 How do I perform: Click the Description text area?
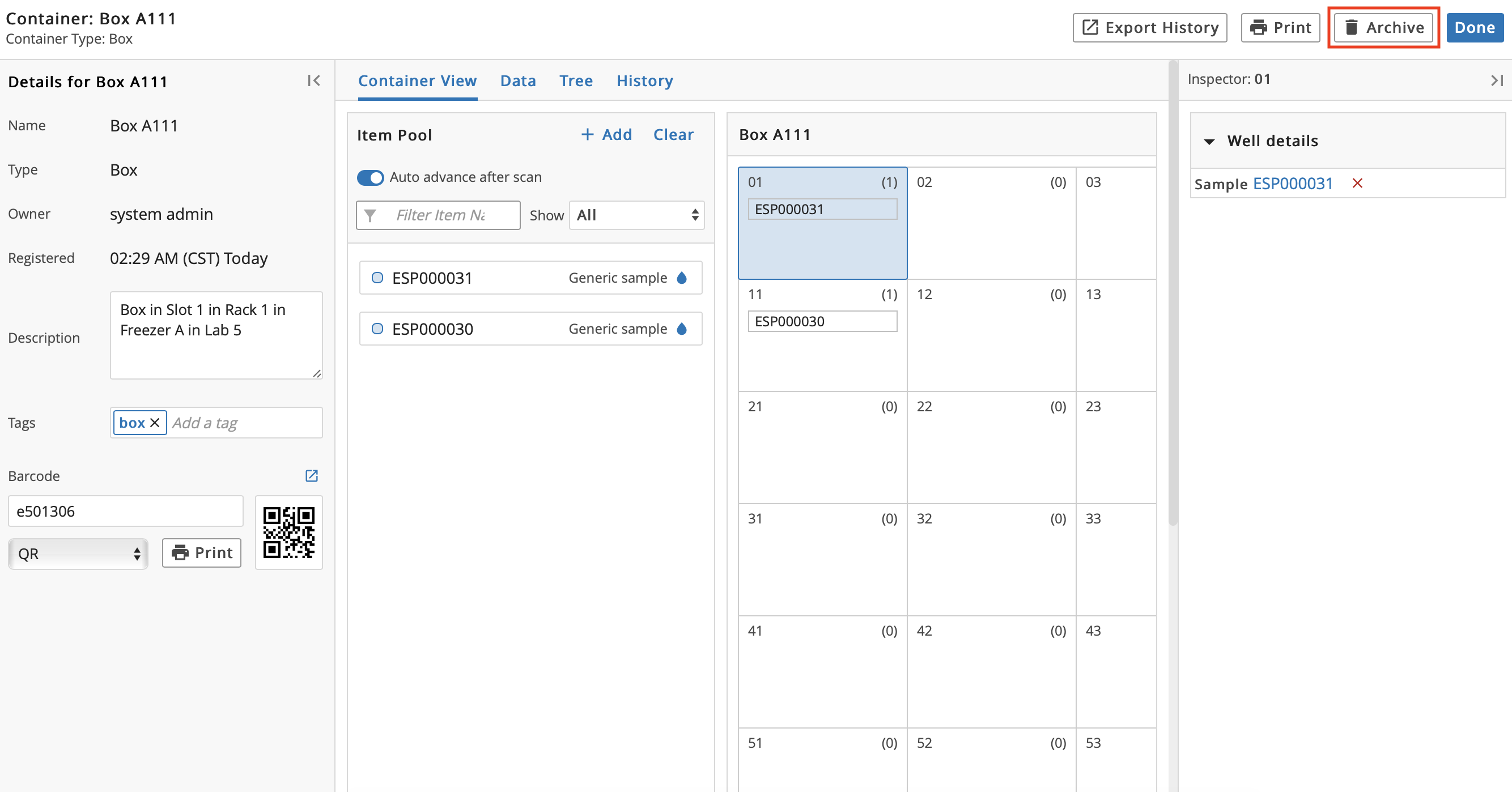click(216, 335)
